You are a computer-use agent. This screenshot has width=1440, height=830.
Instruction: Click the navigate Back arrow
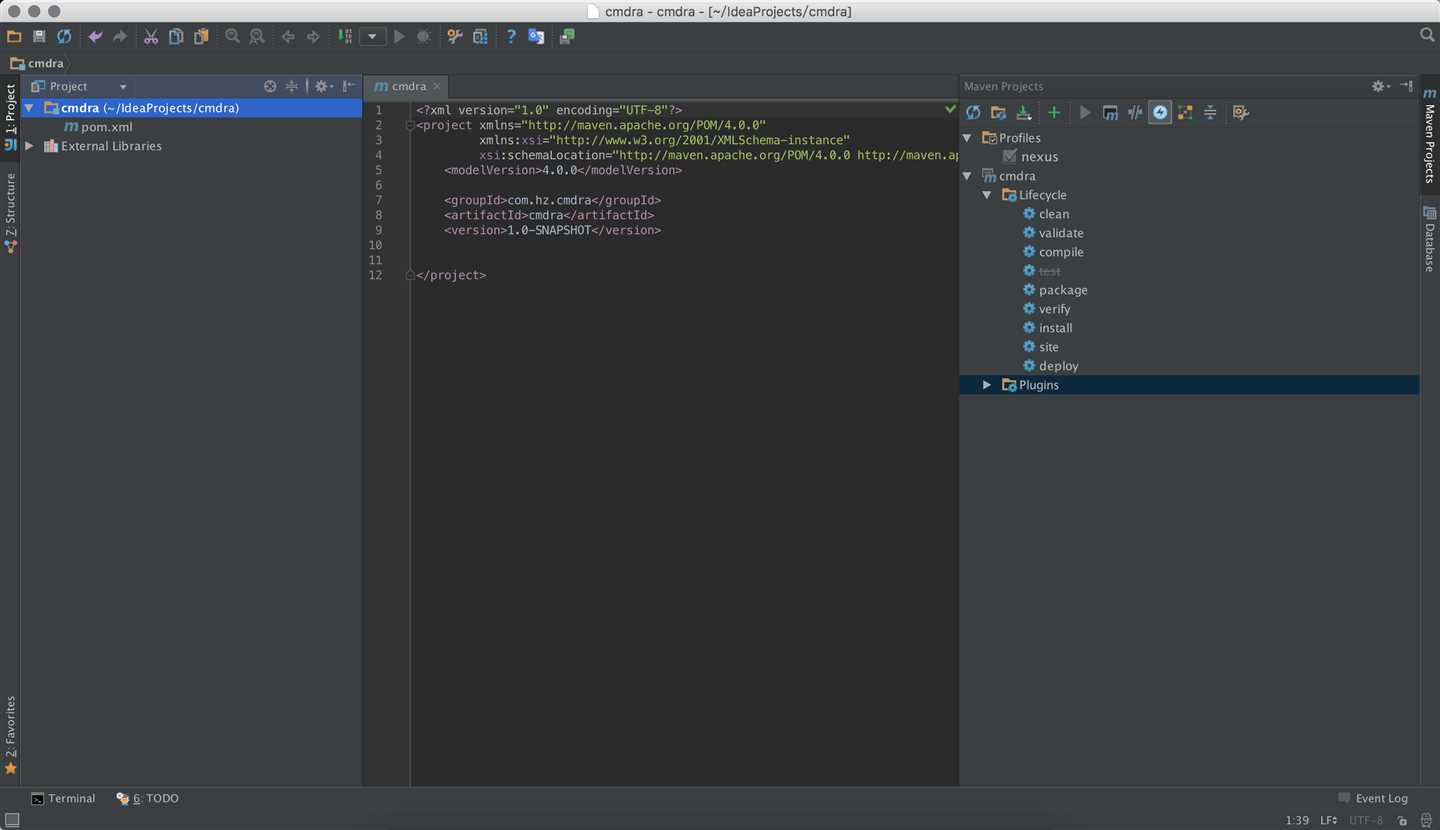pos(288,36)
